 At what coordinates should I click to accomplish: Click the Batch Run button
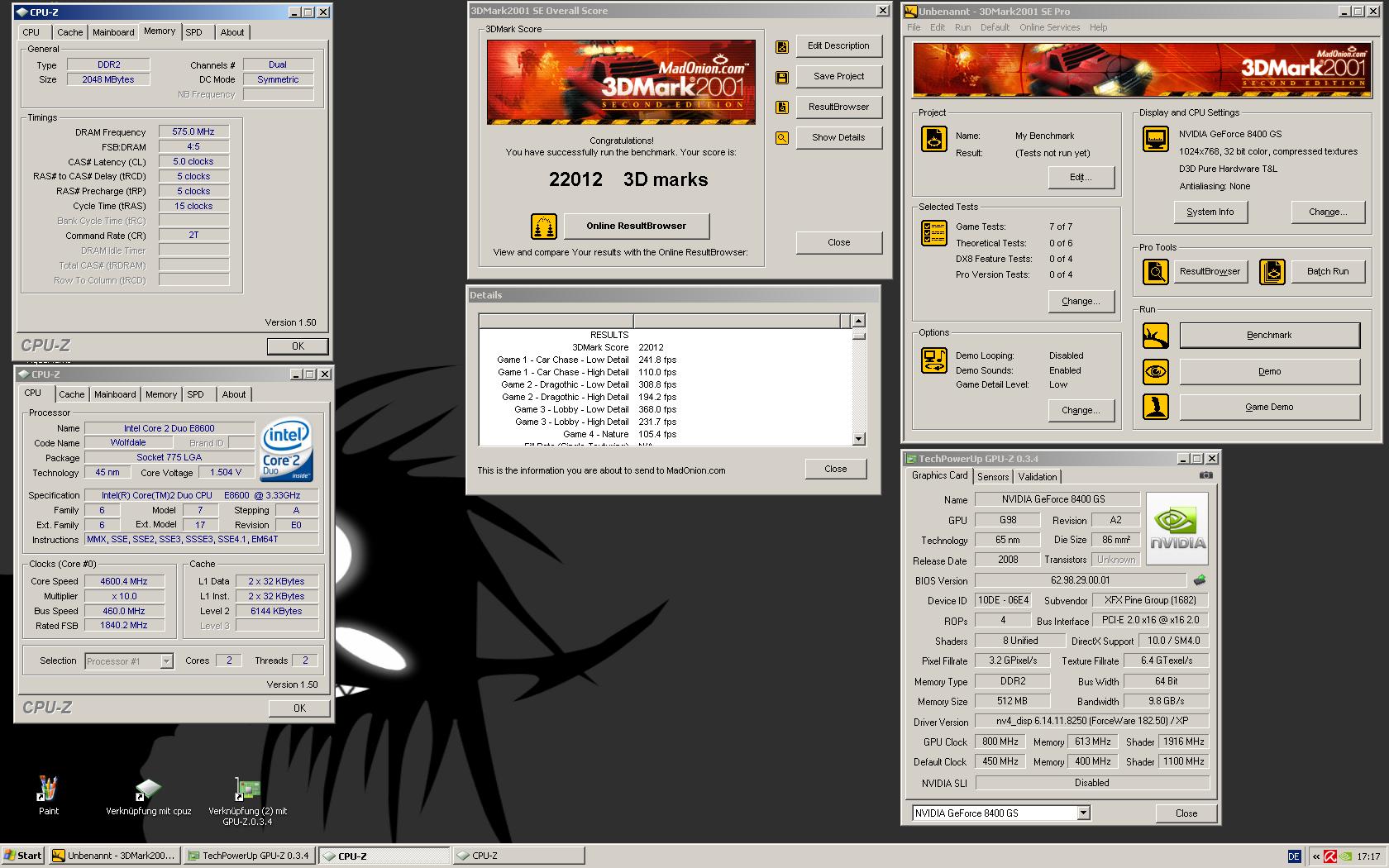1328,271
